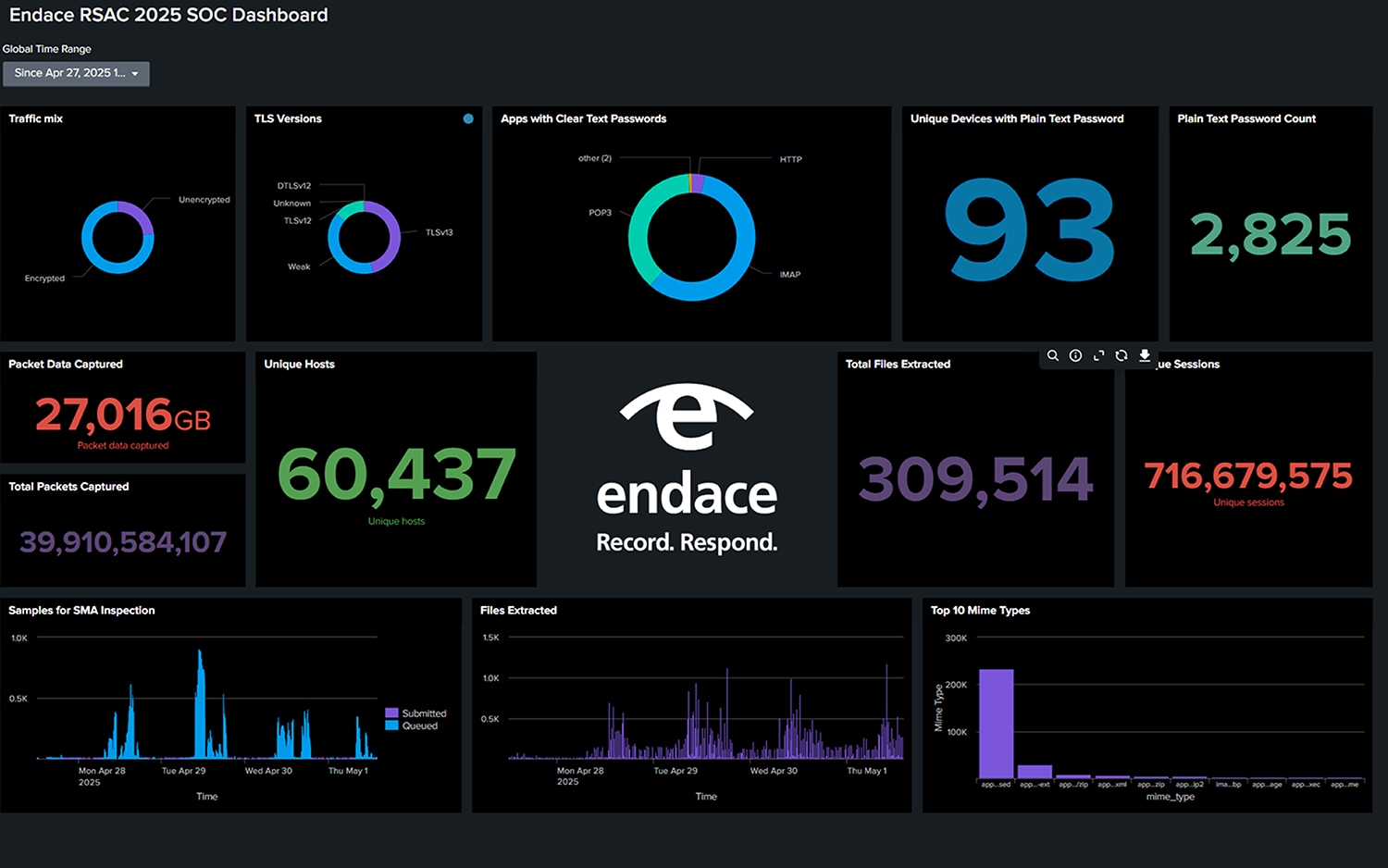Open the Total Files Extracted search icon
The width and height of the screenshot is (1388, 868).
[x=1052, y=355]
